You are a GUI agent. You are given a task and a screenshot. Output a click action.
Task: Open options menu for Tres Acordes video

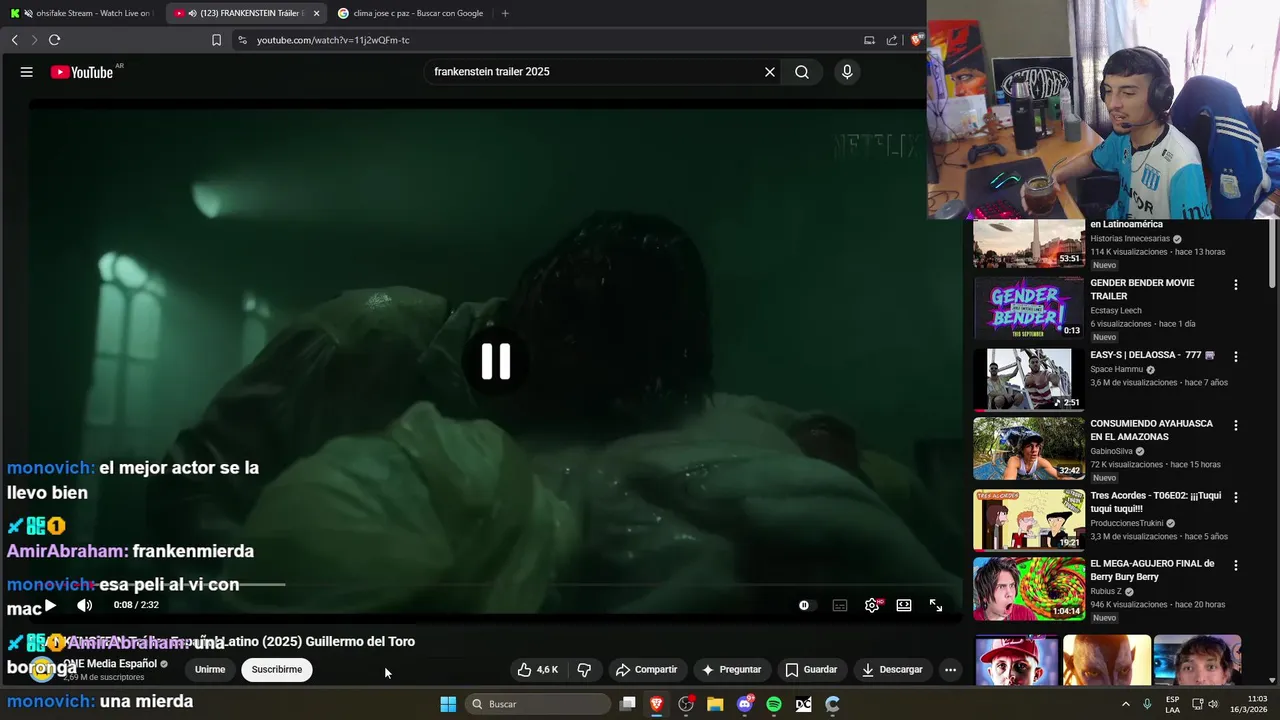1235,497
